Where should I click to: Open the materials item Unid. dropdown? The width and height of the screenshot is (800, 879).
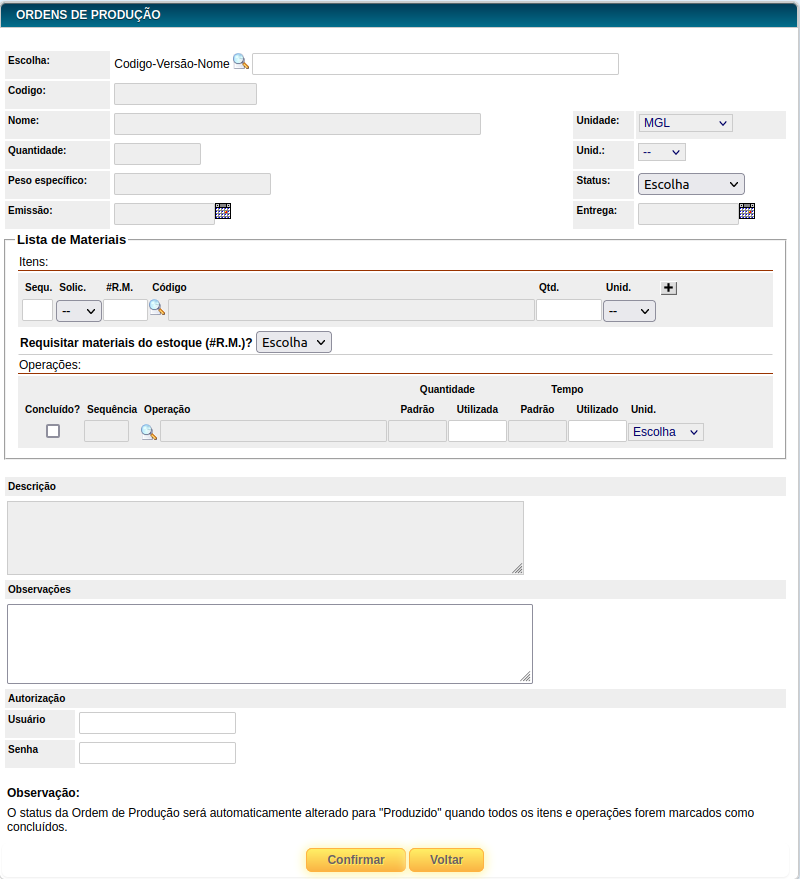pos(629,311)
